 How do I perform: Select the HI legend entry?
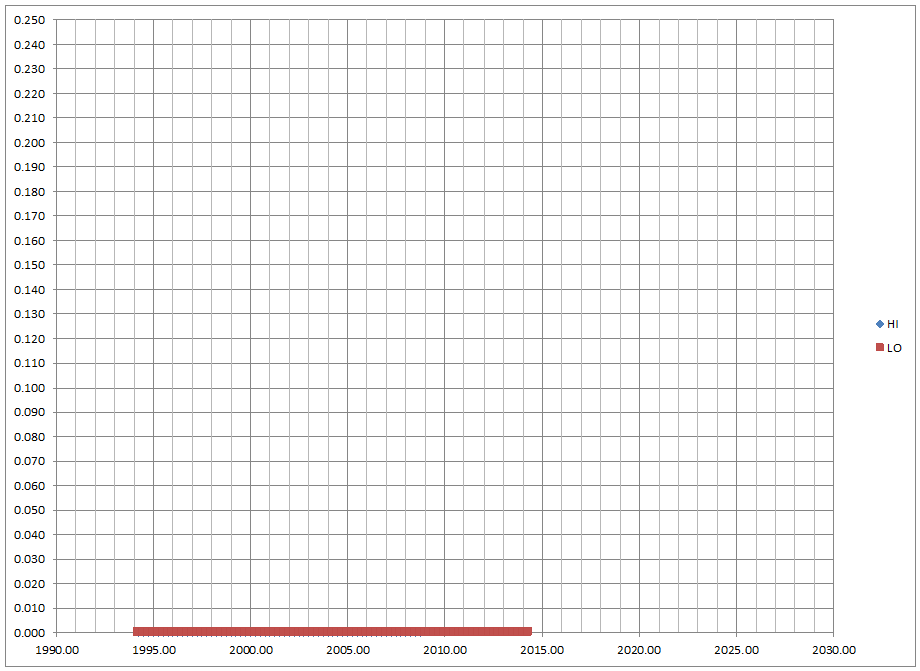coord(887,324)
